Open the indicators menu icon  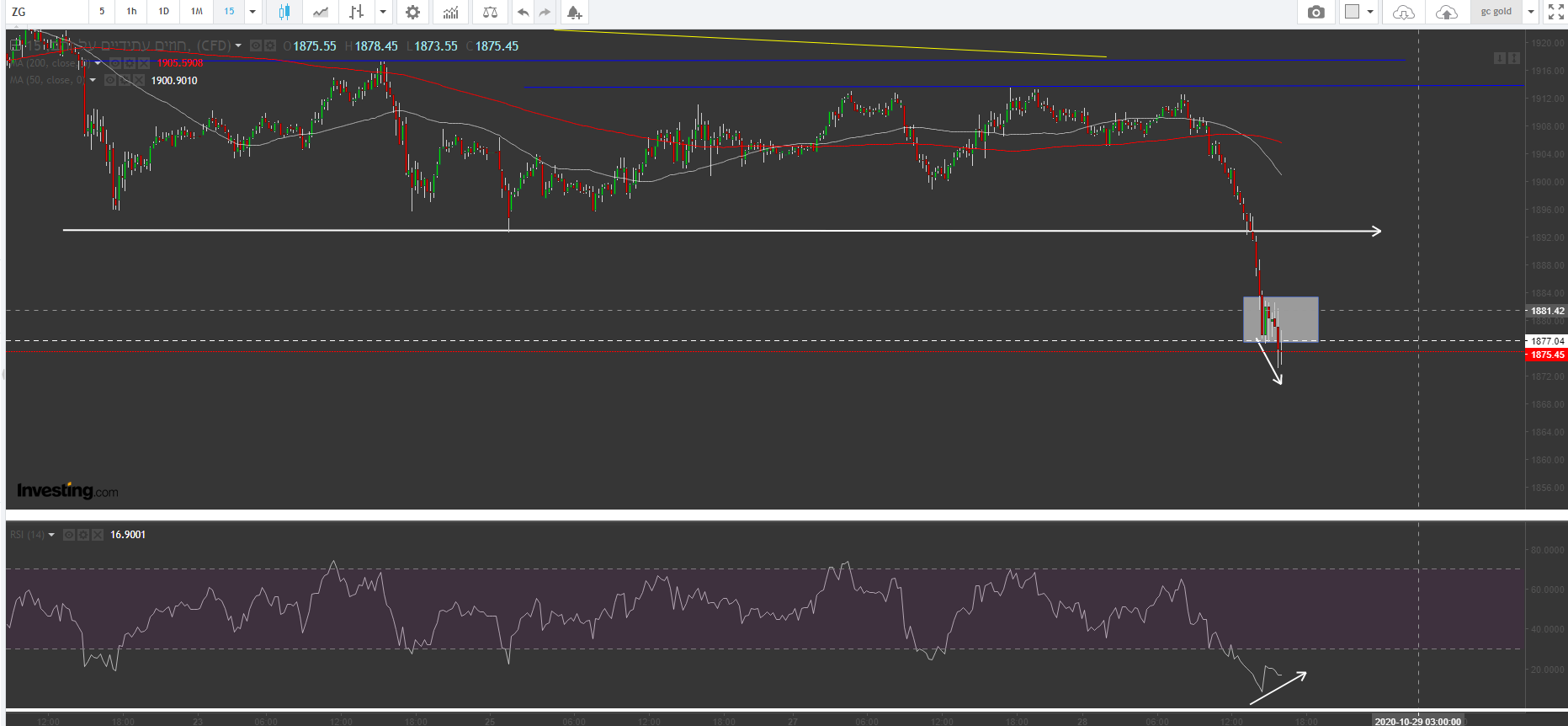coord(451,12)
